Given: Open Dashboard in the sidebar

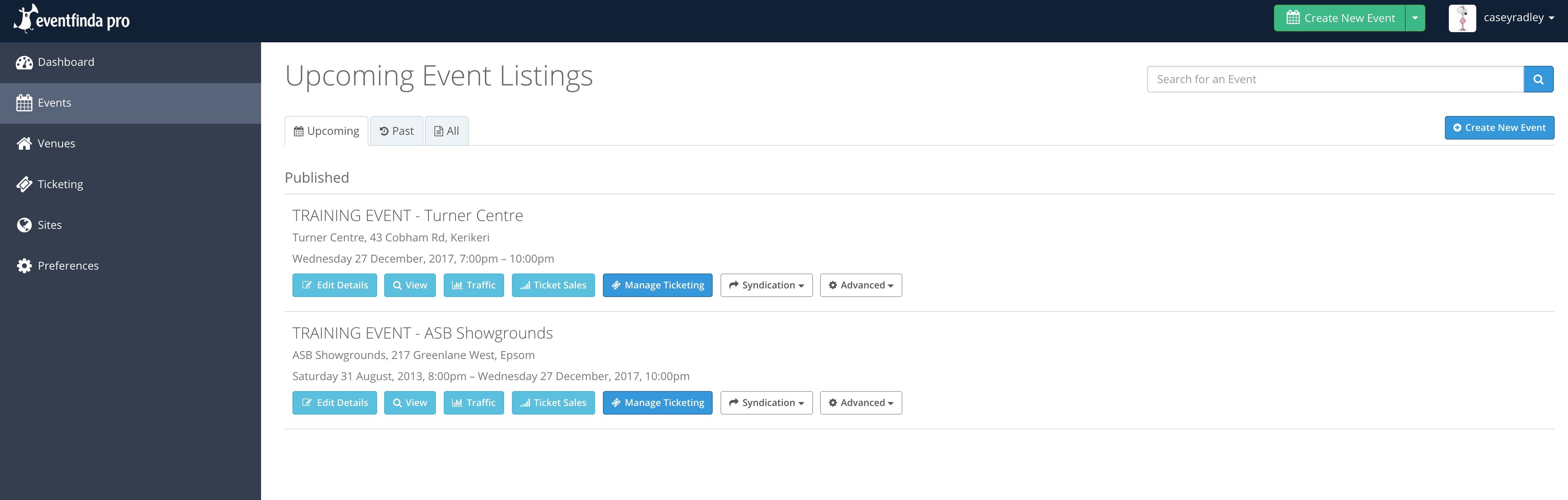Looking at the screenshot, I should 130,62.
